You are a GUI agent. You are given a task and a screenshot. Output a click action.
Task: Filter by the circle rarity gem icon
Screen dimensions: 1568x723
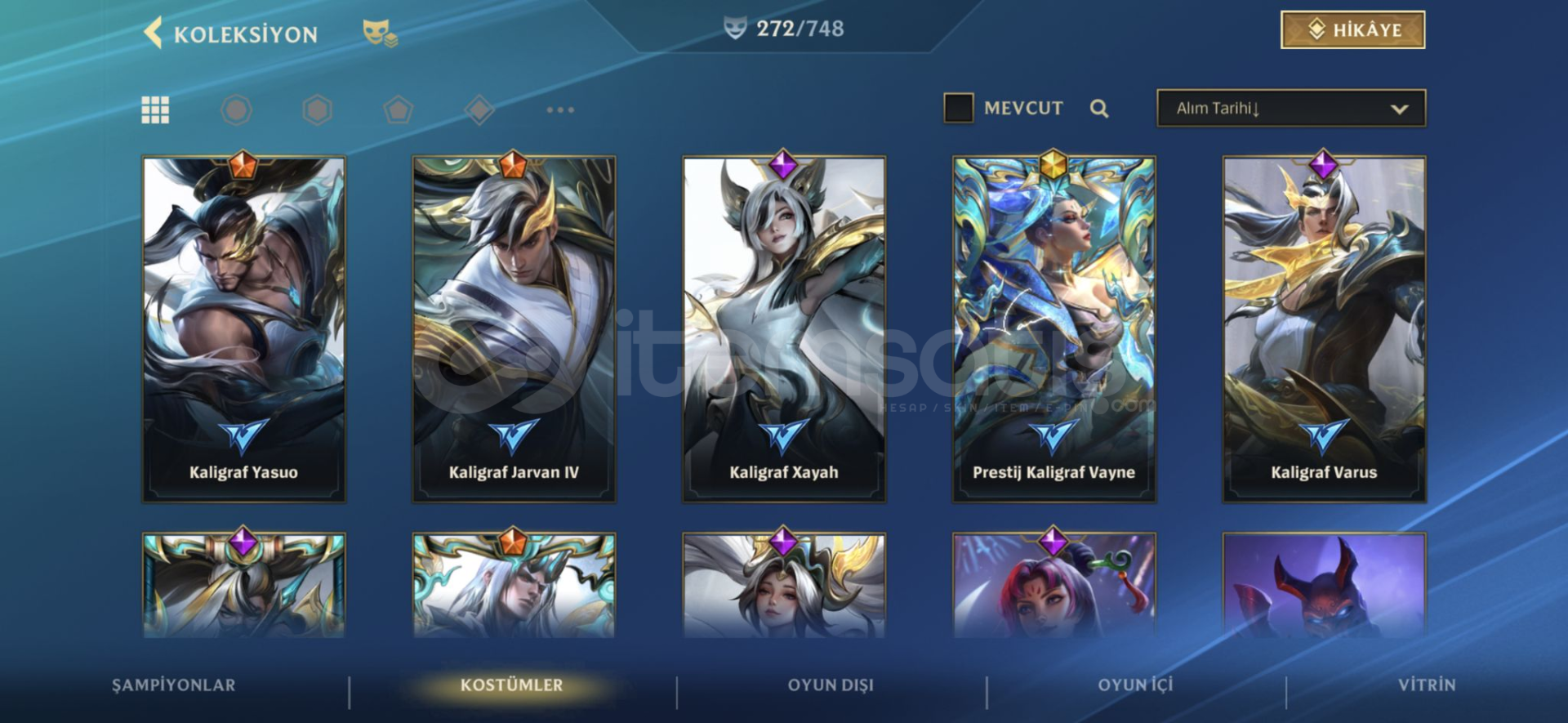pyautogui.click(x=236, y=109)
